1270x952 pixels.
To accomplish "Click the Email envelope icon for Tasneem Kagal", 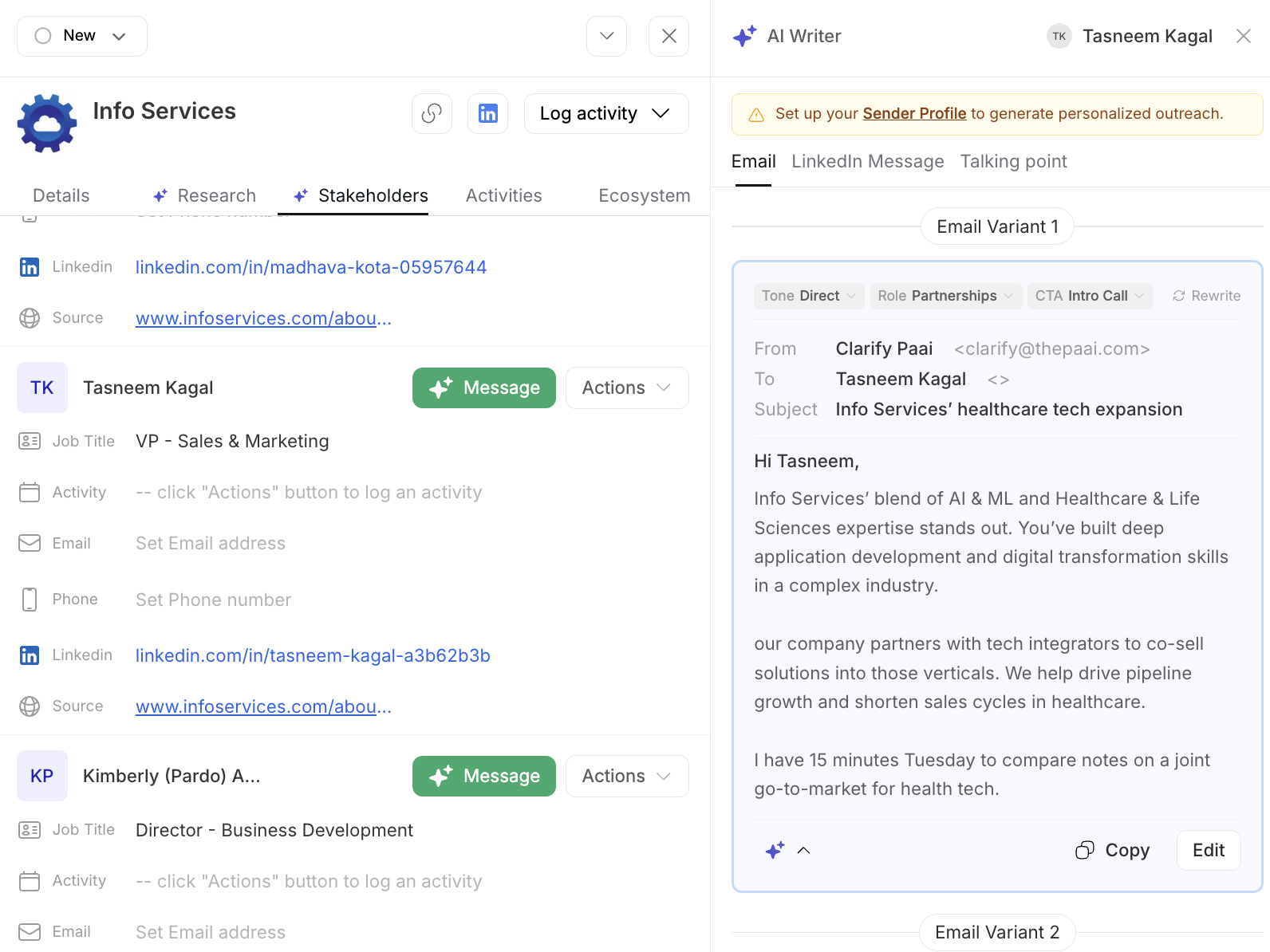I will pos(30,543).
